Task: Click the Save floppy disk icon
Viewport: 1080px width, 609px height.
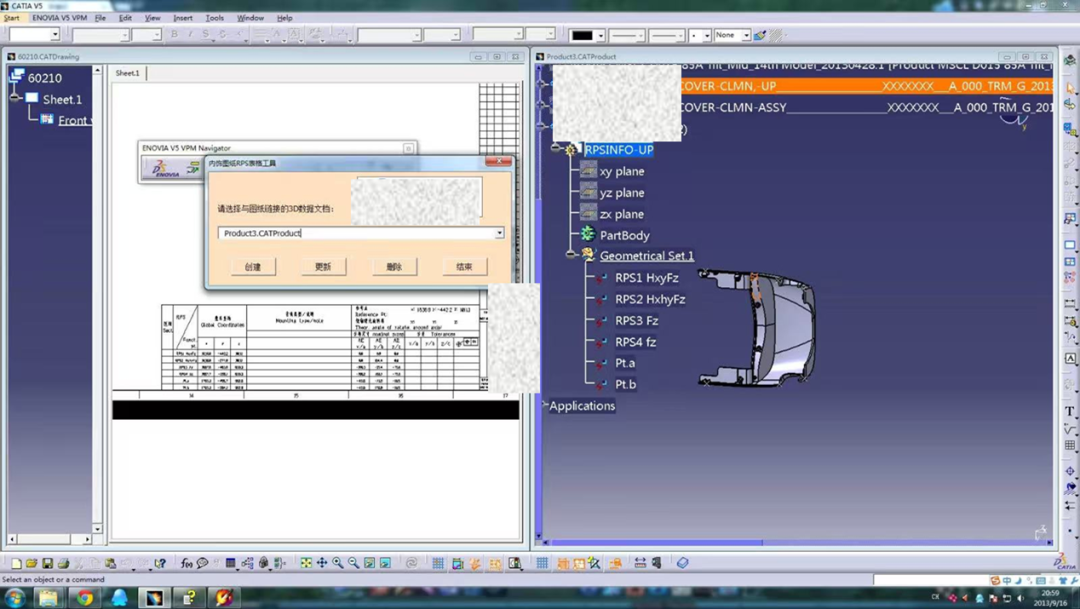Action: click(x=48, y=564)
